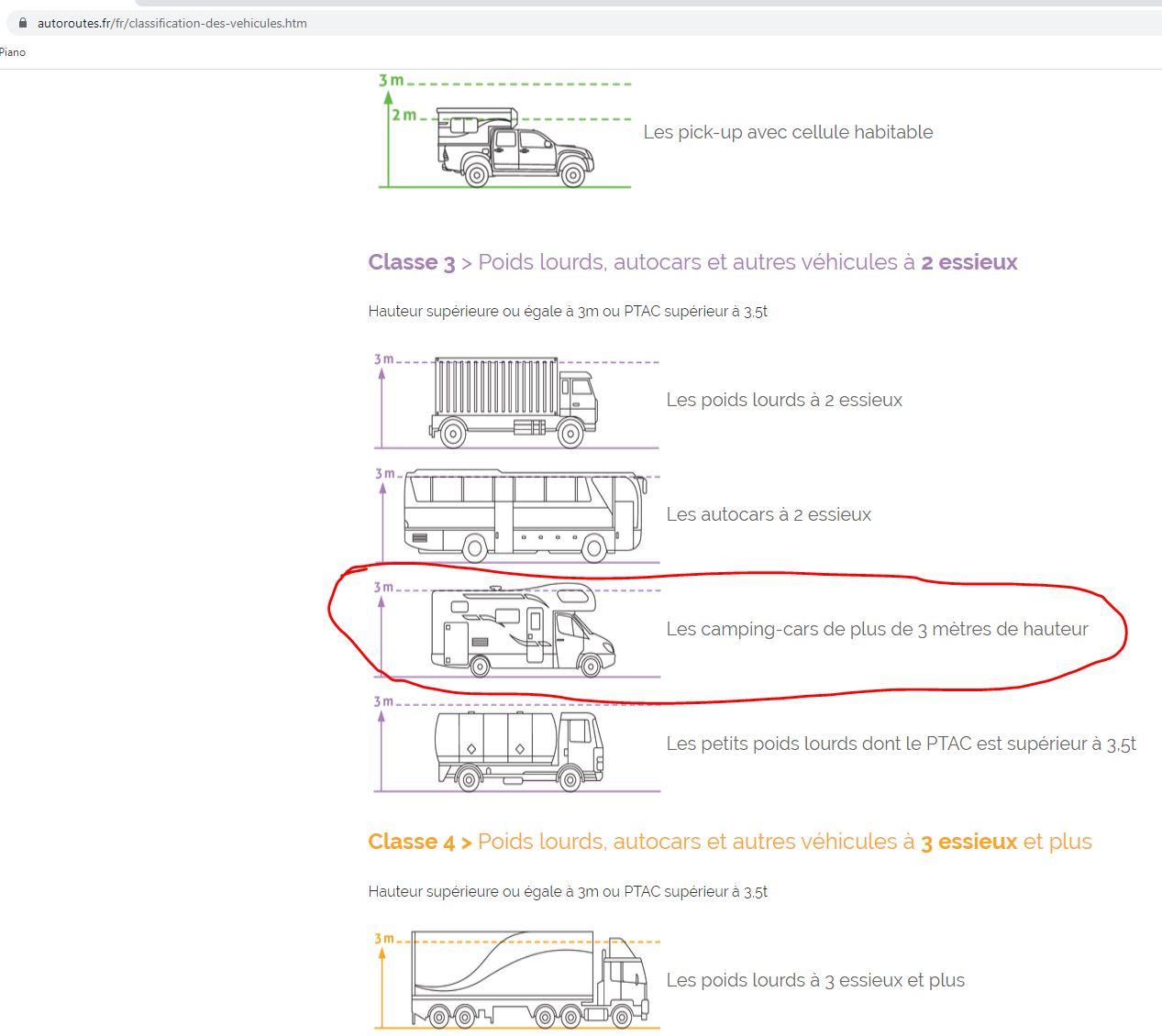Click 'Les camping-cars de plus de 3 mètres' text
Screen dimensions: 1162x1036
pos(877,629)
